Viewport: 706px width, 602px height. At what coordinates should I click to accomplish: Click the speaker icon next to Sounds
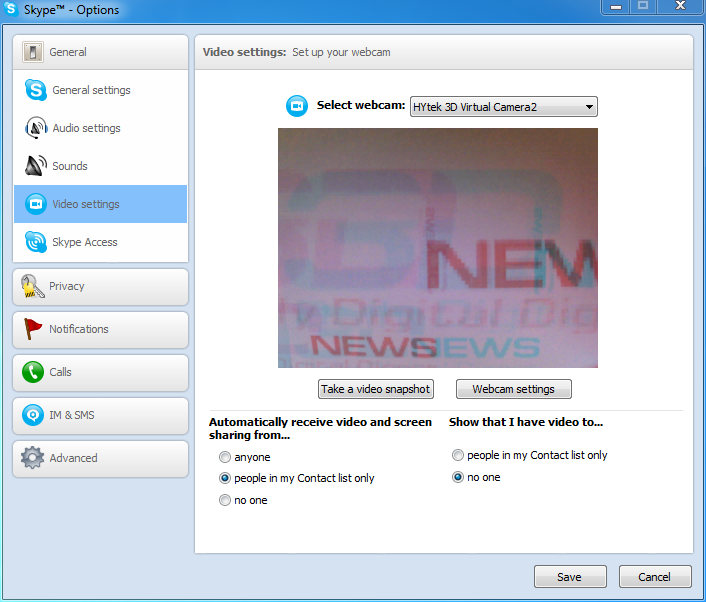36,166
